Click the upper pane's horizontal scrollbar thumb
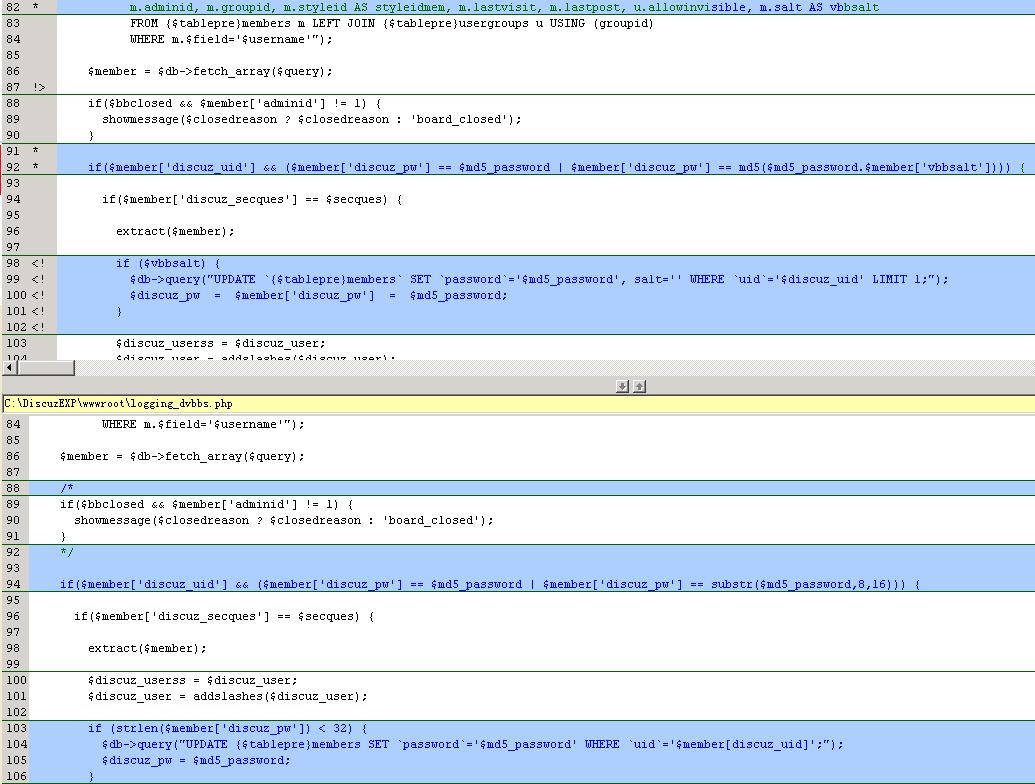Image resolution: width=1035 pixels, height=784 pixels. 46,368
